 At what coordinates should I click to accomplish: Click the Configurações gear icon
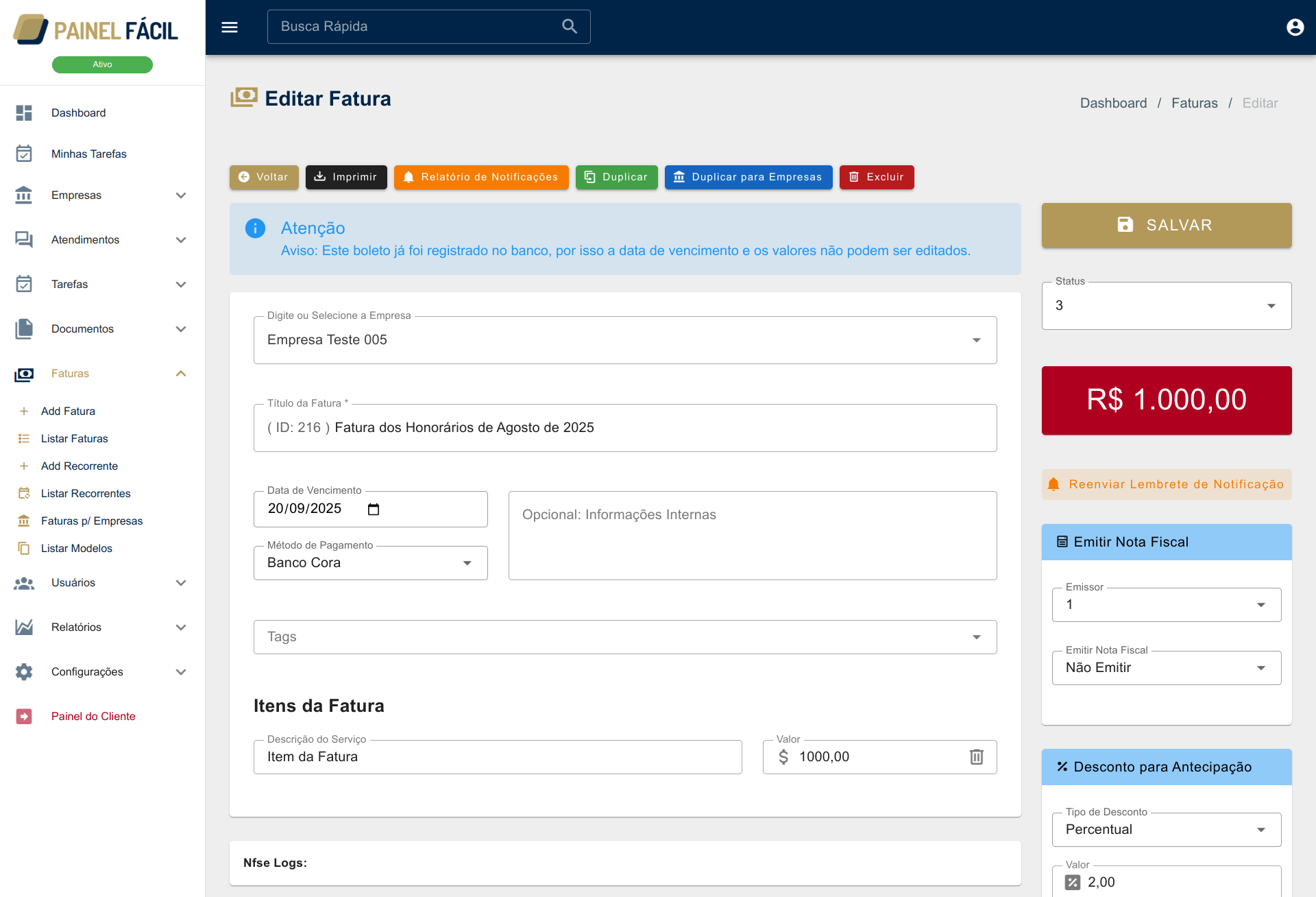click(x=24, y=671)
